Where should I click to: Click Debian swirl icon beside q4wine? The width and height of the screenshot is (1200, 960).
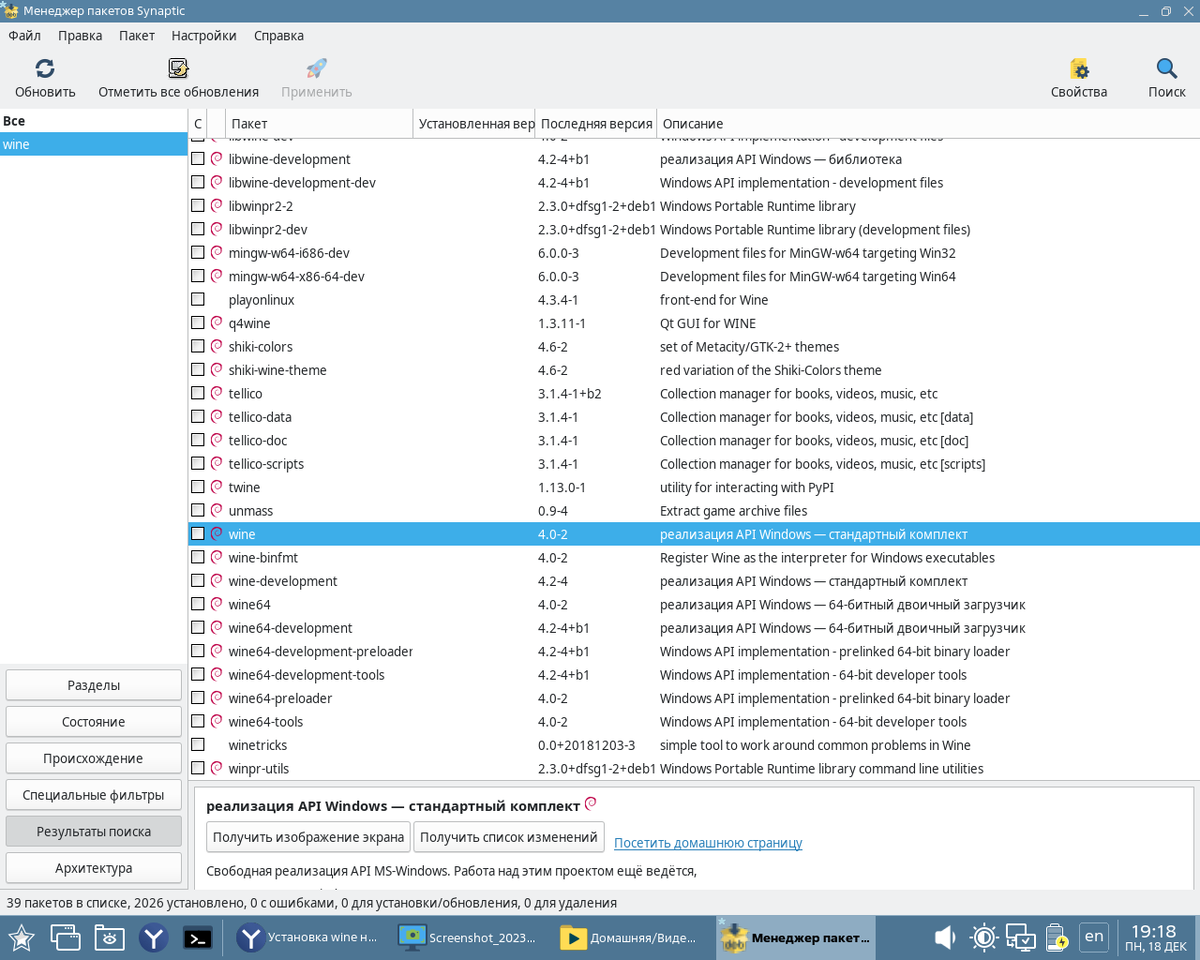tap(216, 323)
